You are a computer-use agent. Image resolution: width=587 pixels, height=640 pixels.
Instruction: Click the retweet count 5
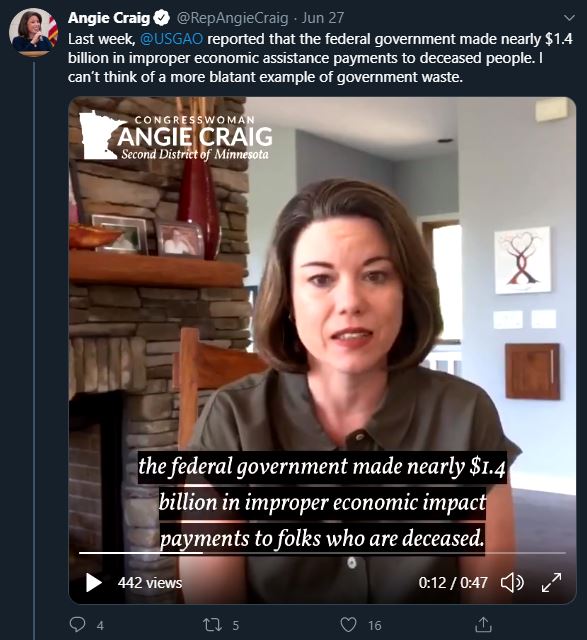pyautogui.click(x=236, y=625)
